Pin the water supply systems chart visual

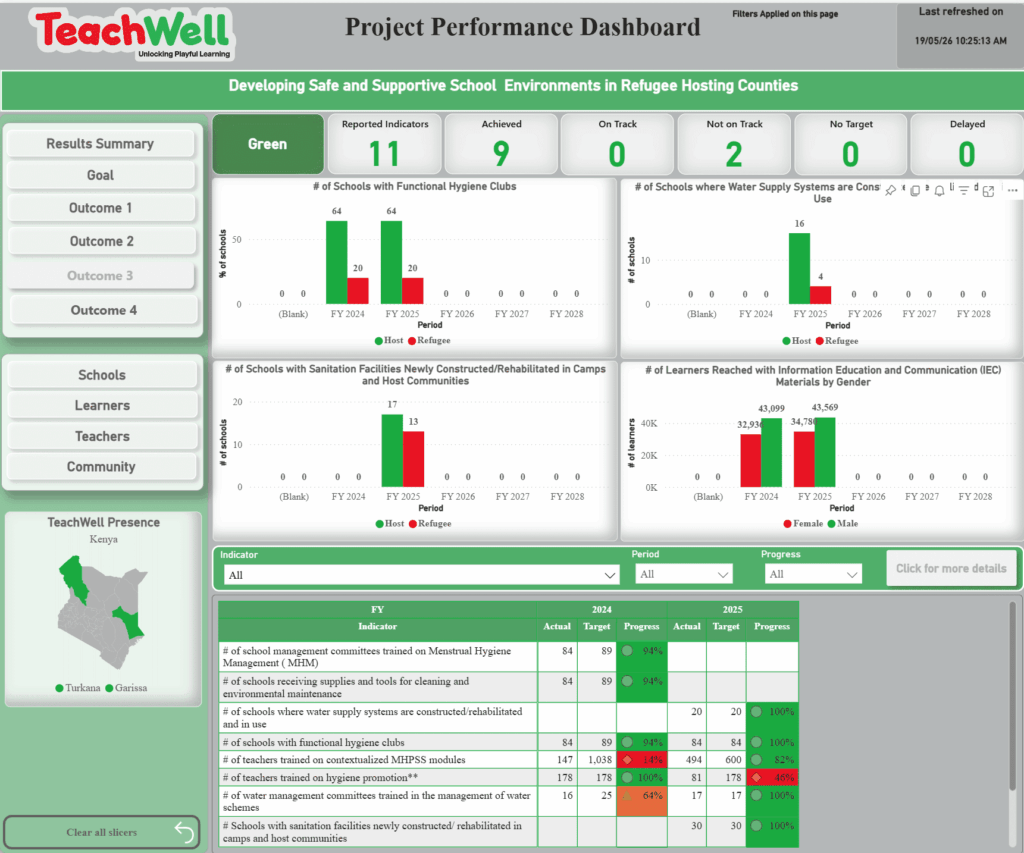click(890, 191)
